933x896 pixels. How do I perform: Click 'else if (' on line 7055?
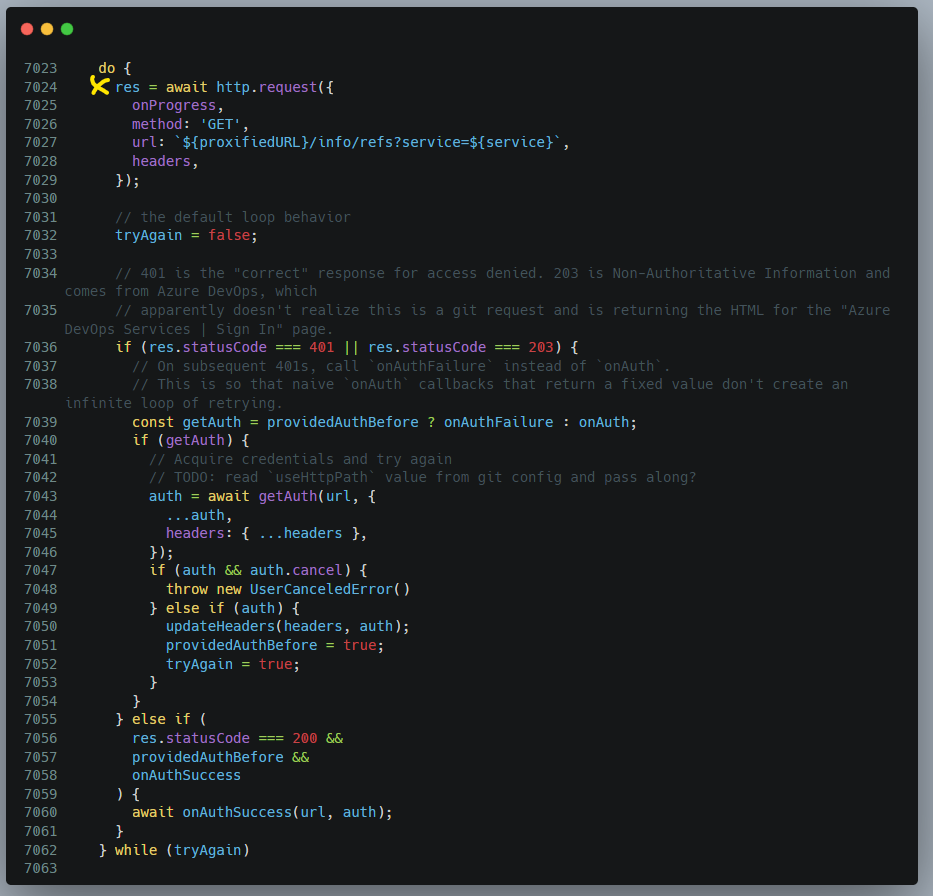click(x=170, y=719)
